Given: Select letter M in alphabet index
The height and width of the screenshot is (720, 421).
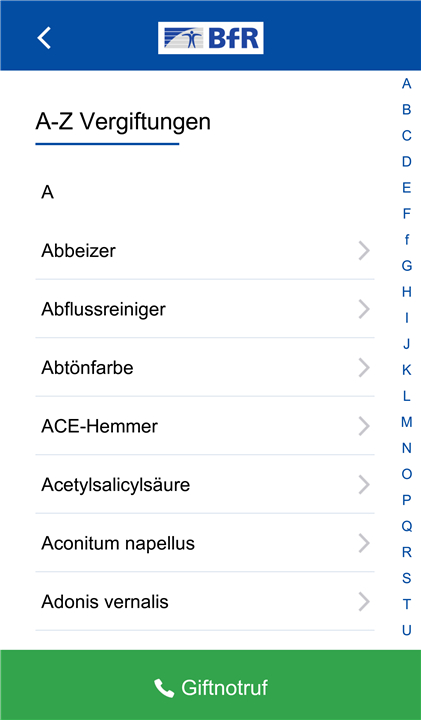Looking at the screenshot, I should (406, 422).
